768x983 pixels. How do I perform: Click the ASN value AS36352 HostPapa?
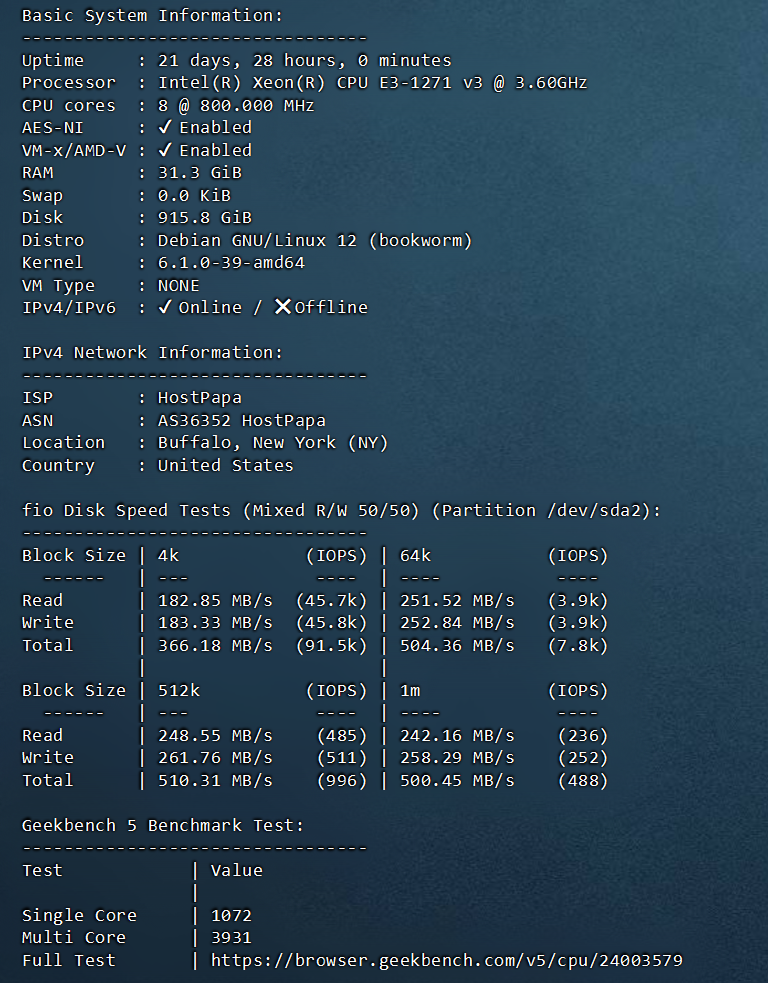coord(241,420)
